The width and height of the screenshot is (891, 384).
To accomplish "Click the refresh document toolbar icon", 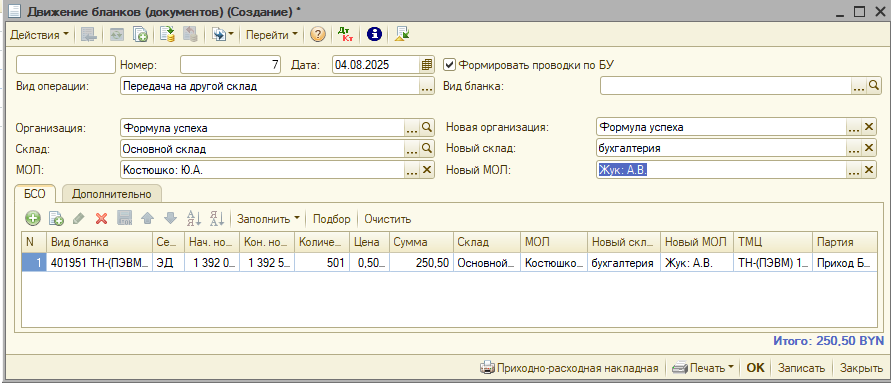I will (116, 35).
